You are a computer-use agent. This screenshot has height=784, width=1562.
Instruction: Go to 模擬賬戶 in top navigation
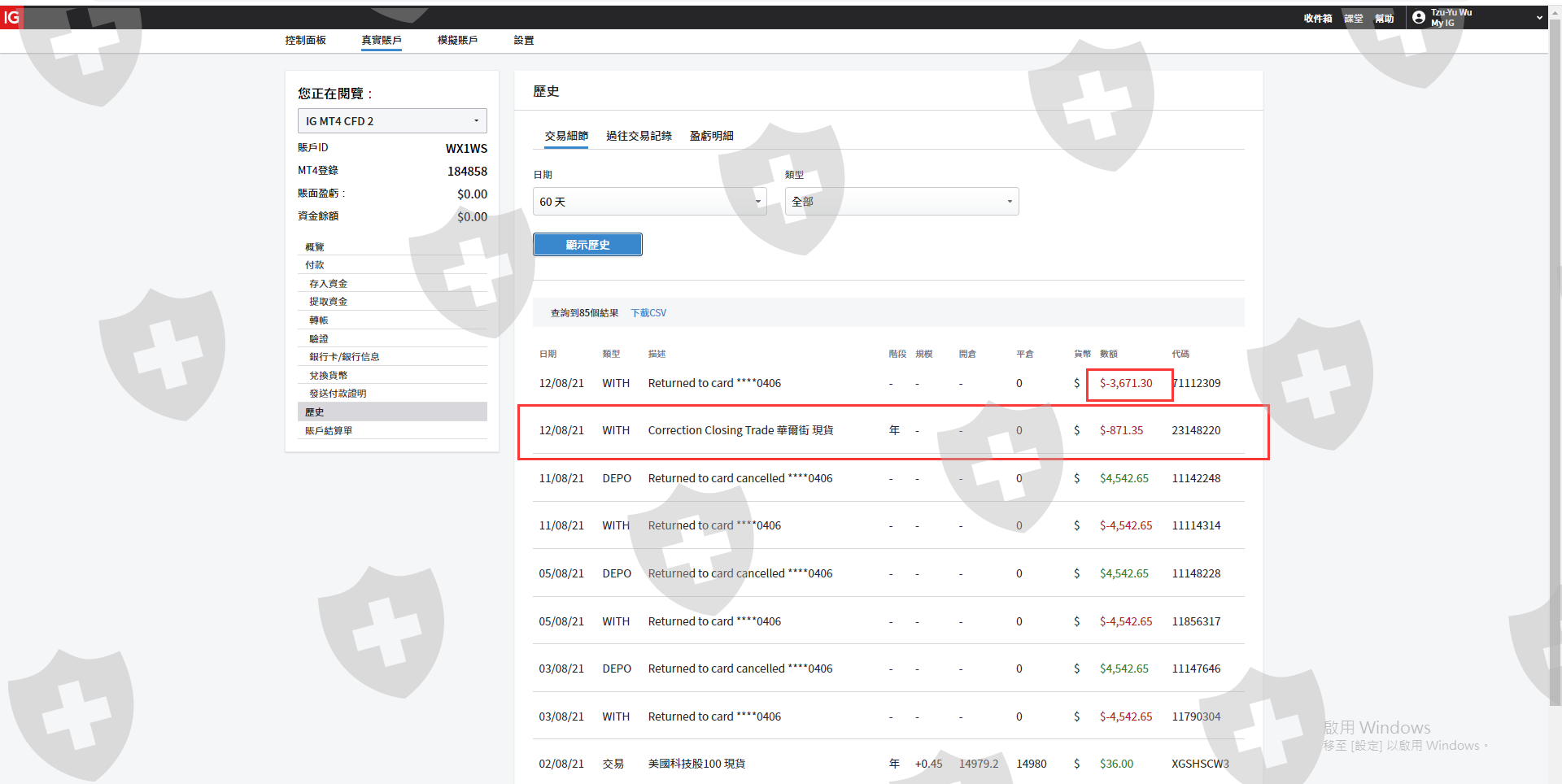pyautogui.click(x=457, y=40)
